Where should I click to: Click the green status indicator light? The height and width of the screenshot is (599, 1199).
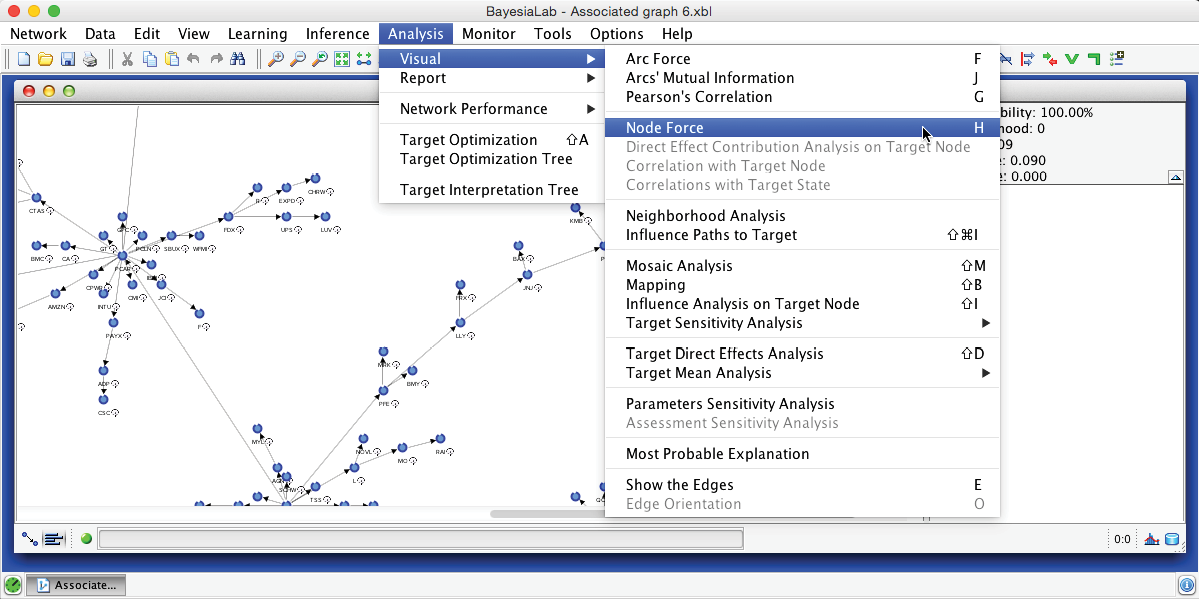coord(86,539)
